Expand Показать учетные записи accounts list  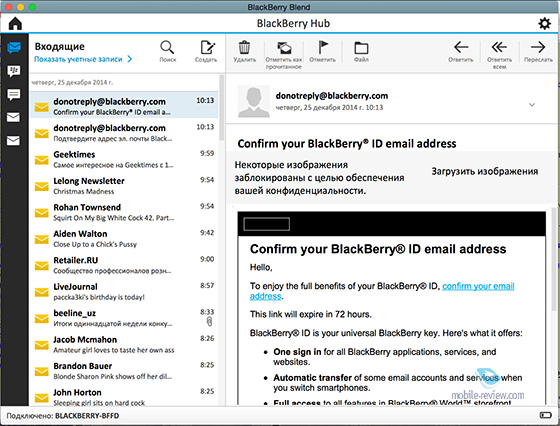(83, 59)
